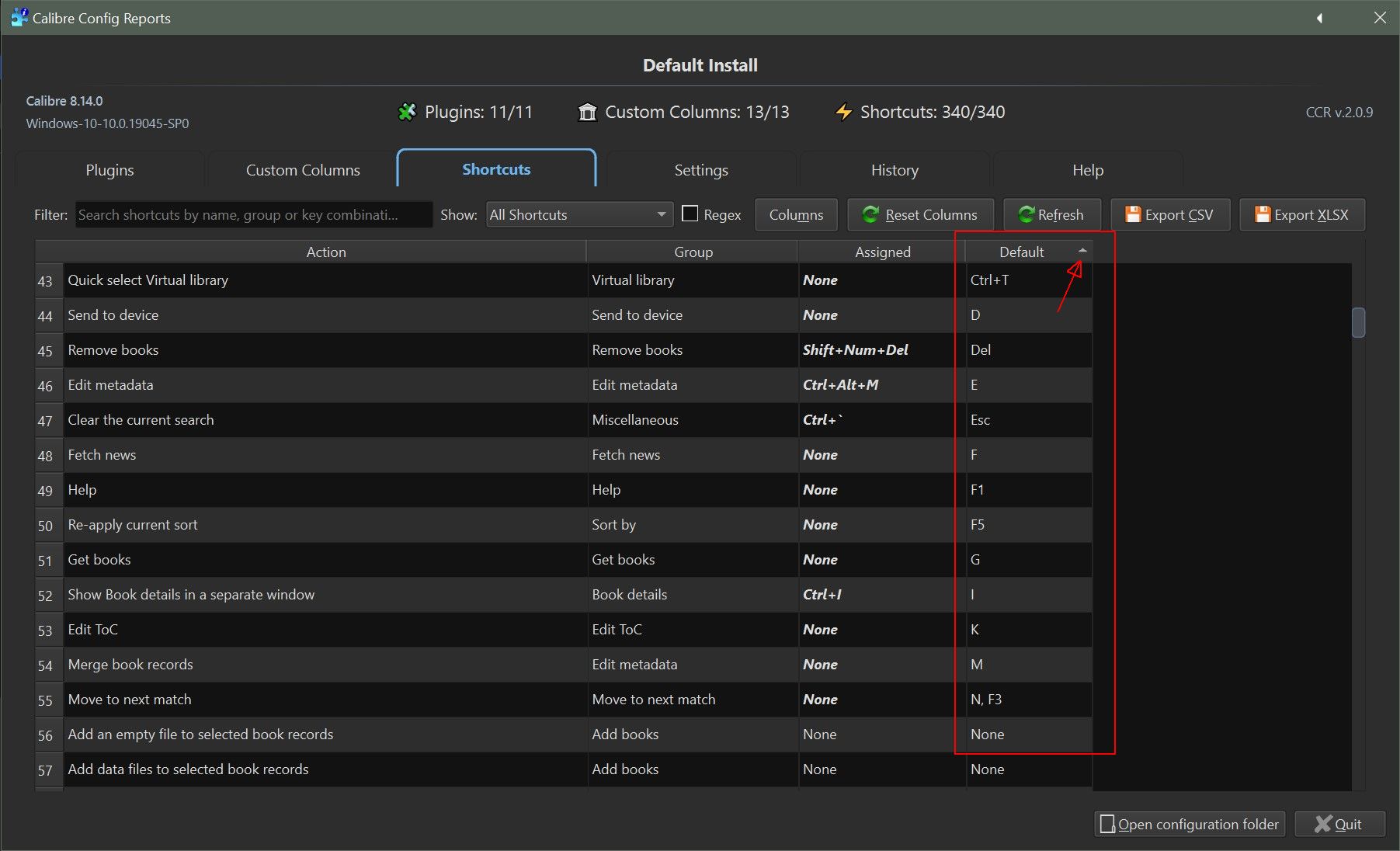Click the Calibre Config Reports title icon

(x=19, y=18)
